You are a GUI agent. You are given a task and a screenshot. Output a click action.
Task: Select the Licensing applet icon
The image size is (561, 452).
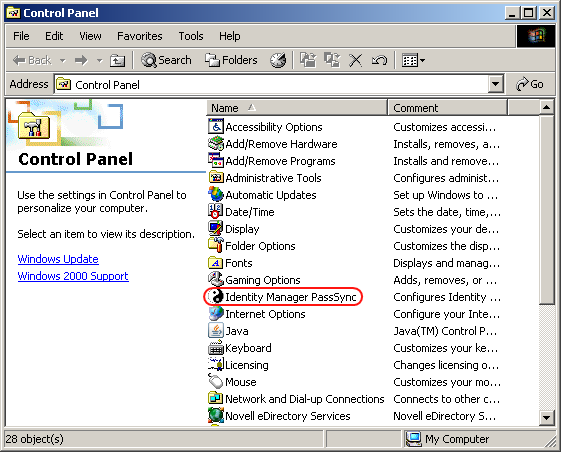point(216,365)
